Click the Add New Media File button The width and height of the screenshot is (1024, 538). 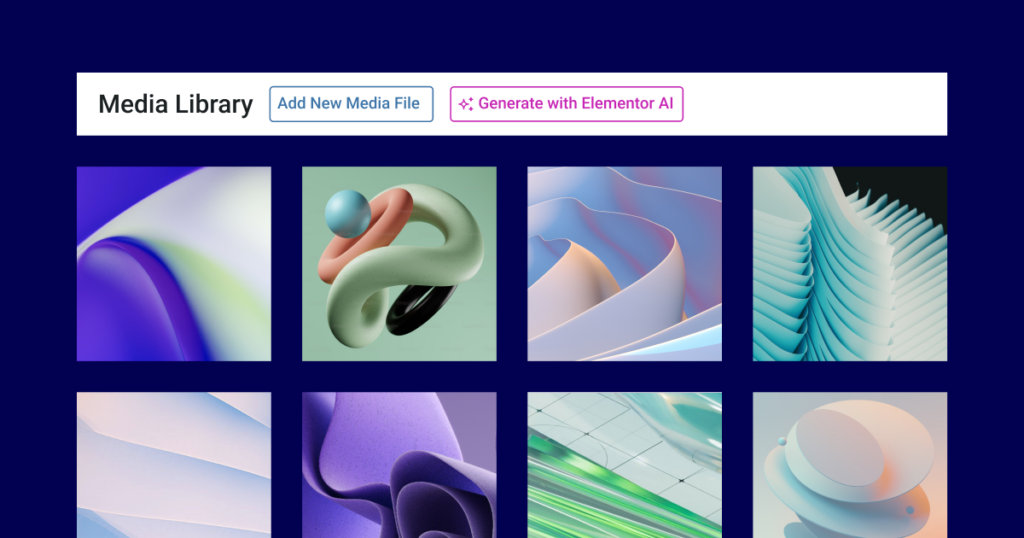click(351, 104)
